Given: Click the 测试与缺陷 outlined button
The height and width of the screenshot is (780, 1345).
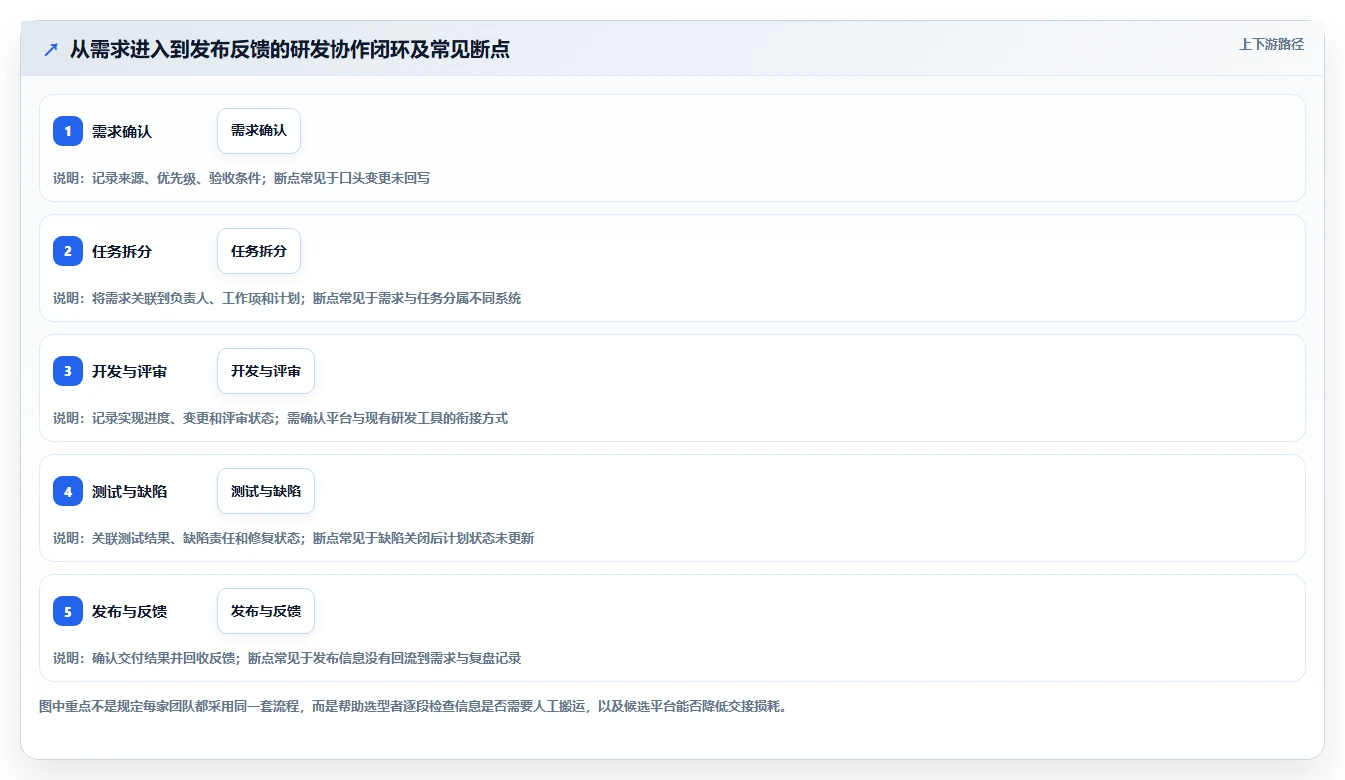Looking at the screenshot, I should click(266, 491).
